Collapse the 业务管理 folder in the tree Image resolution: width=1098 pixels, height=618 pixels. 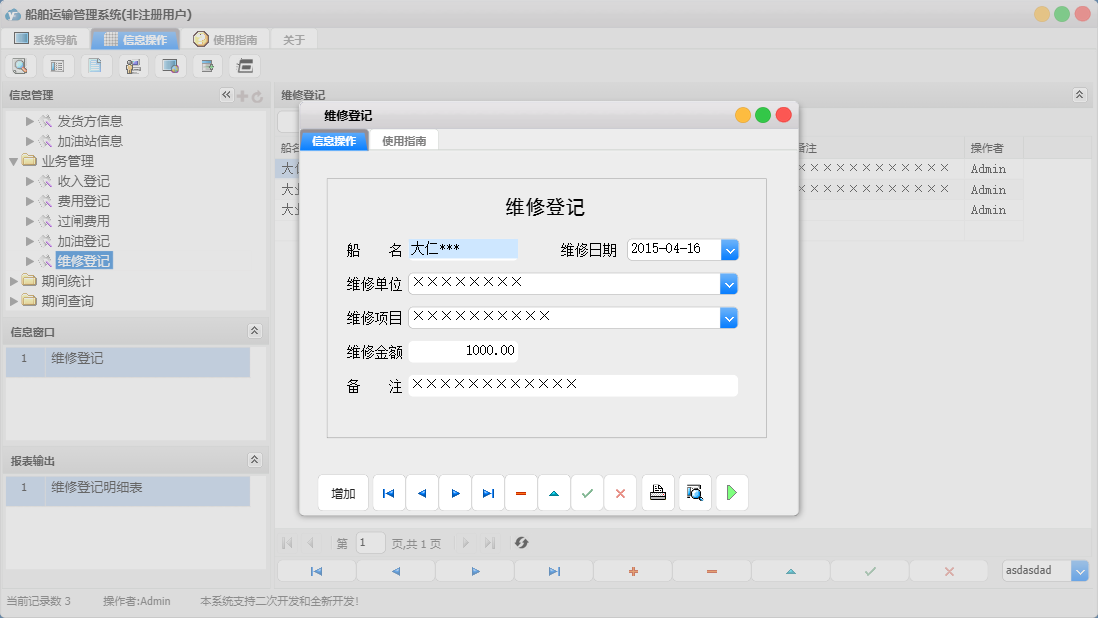click(14, 160)
